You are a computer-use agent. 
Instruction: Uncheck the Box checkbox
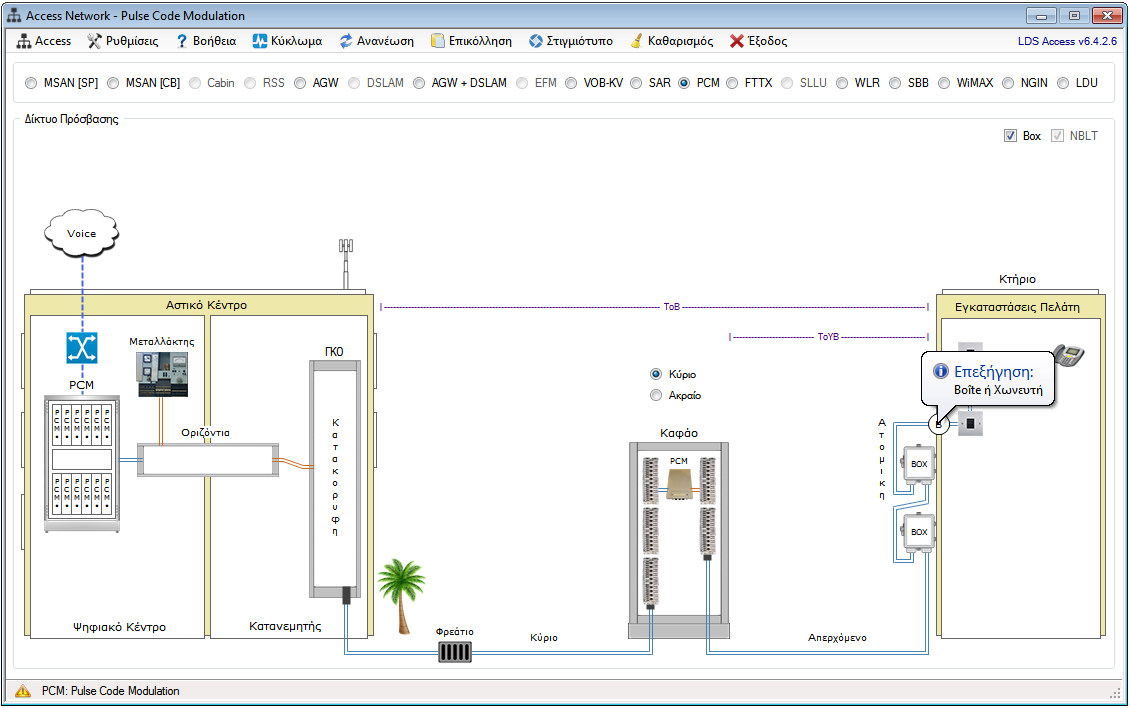pos(1010,136)
